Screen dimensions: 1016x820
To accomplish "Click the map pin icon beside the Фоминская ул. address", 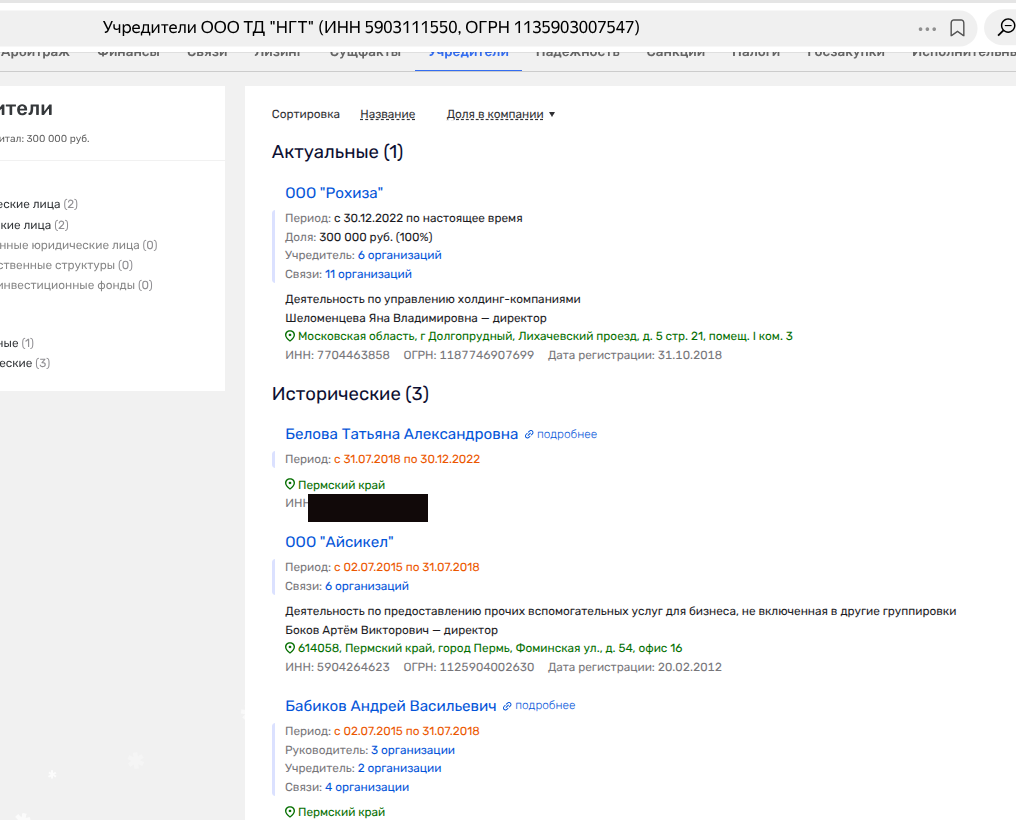I will coord(290,648).
